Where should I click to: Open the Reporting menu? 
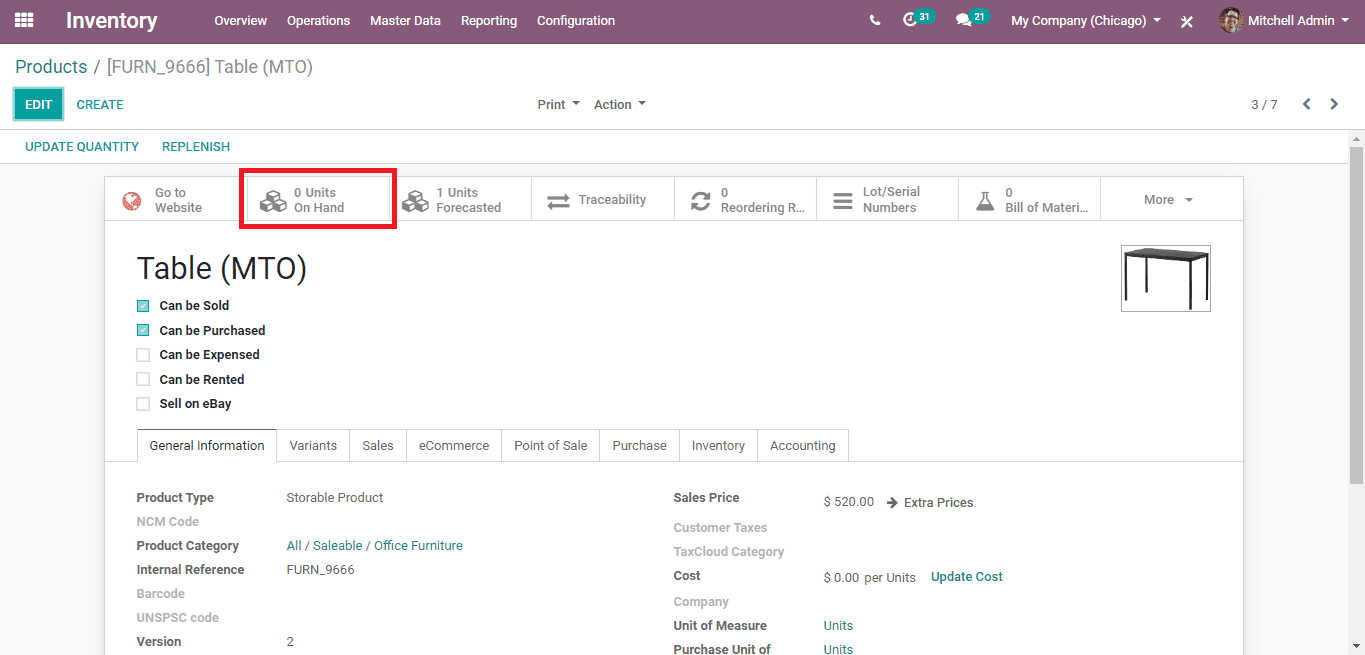(x=489, y=20)
